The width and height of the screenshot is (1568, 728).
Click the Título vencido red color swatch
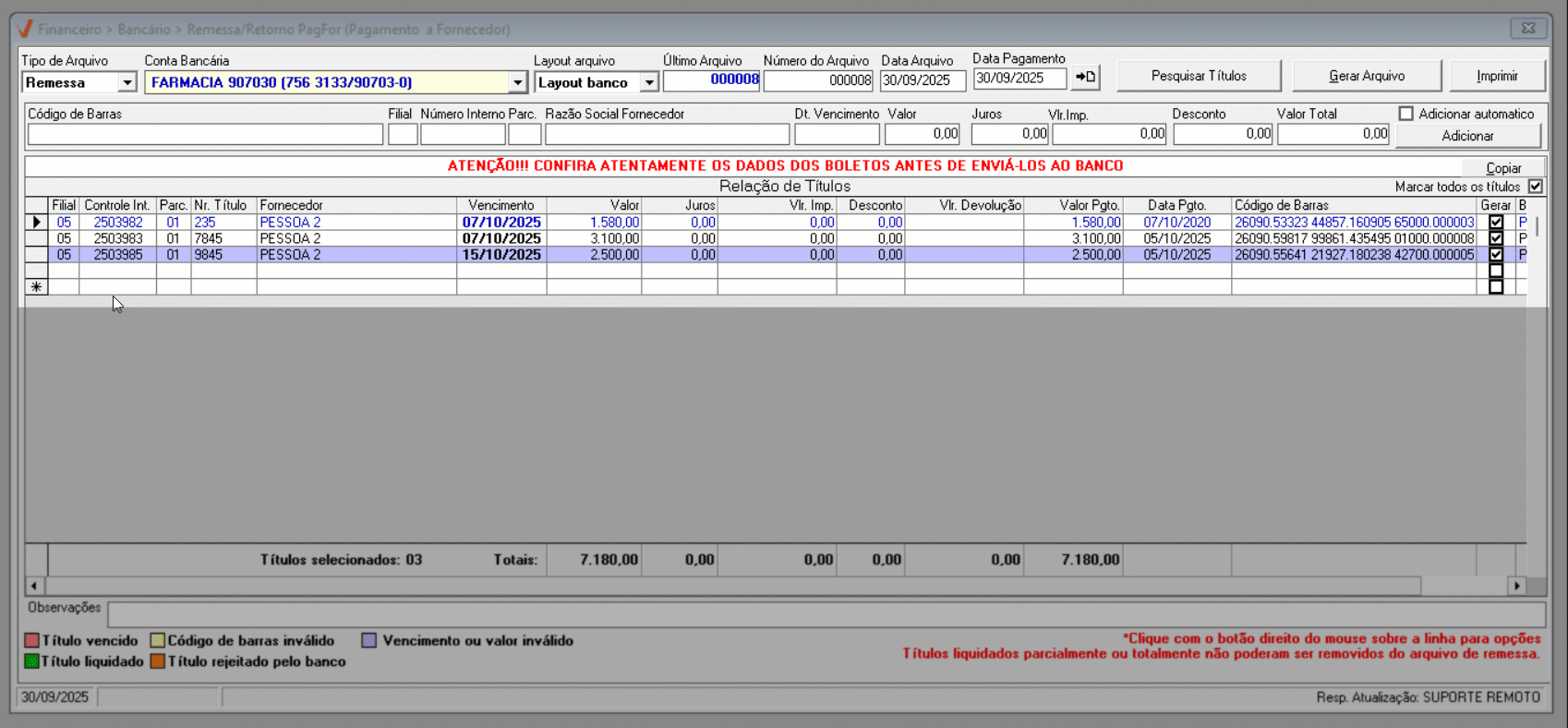coord(32,640)
